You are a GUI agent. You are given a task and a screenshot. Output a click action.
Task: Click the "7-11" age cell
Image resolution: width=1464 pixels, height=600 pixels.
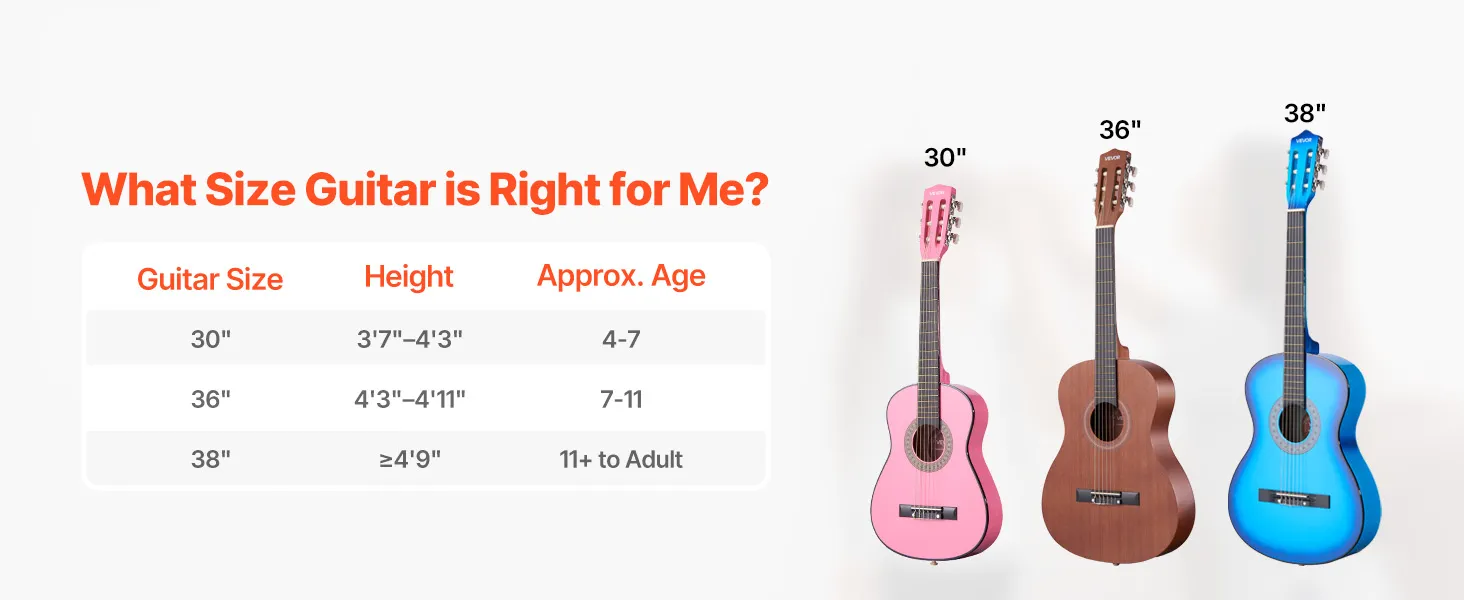[621, 399]
